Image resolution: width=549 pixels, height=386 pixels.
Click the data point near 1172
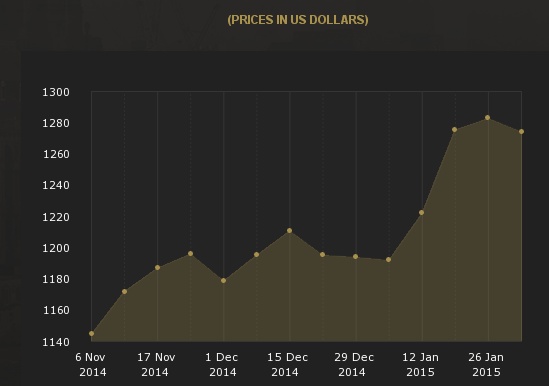click(125, 291)
